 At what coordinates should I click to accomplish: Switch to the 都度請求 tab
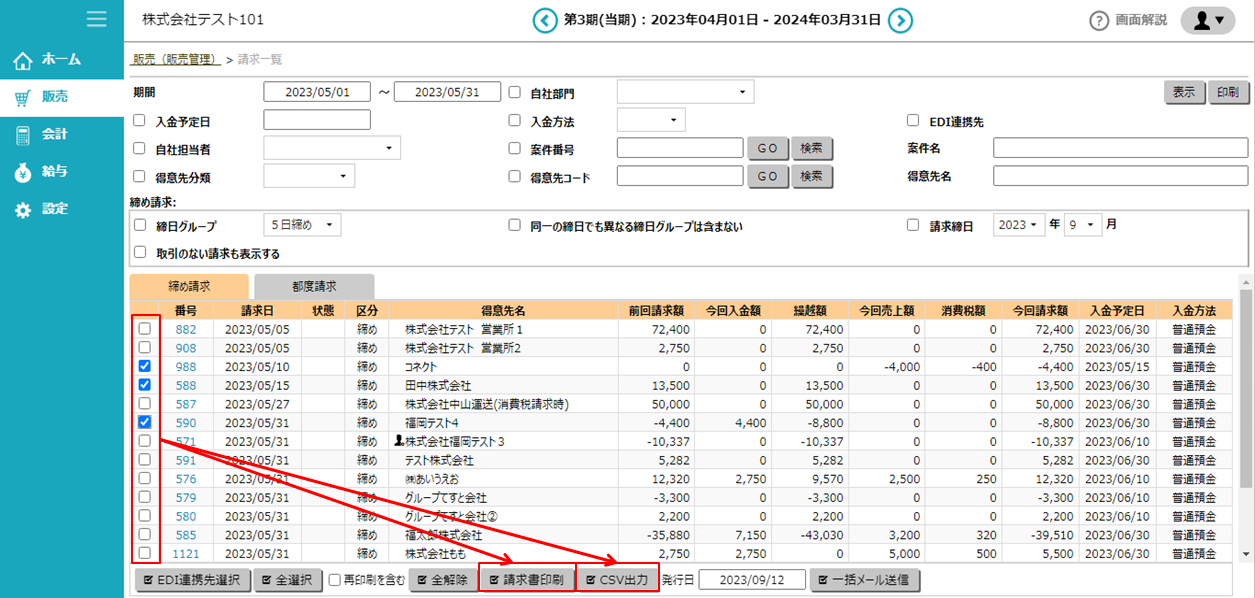[x=314, y=286]
